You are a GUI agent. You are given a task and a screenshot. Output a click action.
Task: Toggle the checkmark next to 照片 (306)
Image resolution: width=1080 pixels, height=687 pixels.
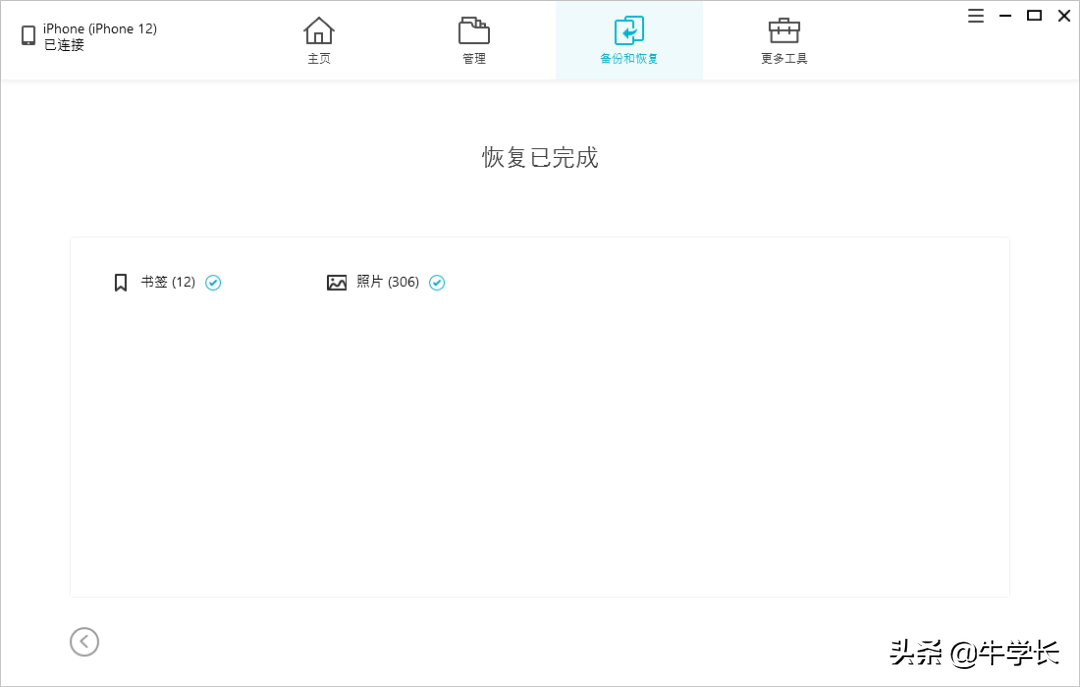coord(437,282)
